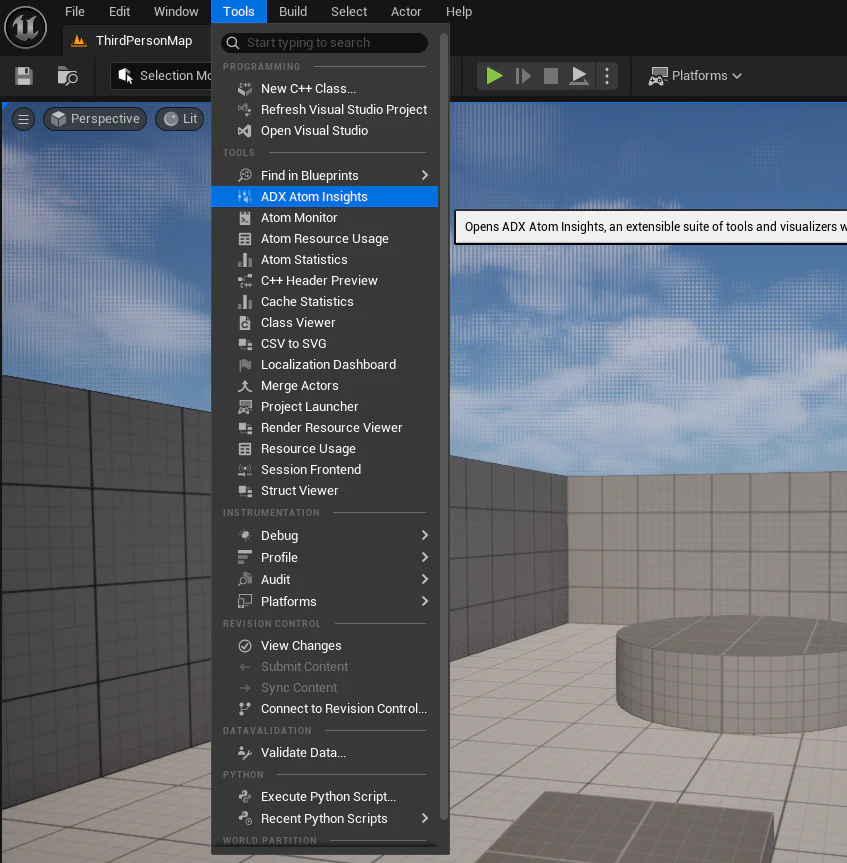Click View Changes in revision control
The width and height of the screenshot is (847, 863).
tap(325, 646)
